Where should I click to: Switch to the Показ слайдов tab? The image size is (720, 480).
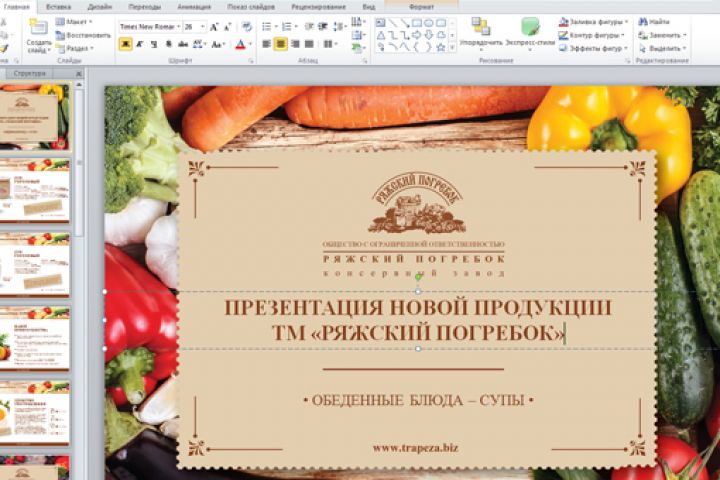[x=251, y=7]
